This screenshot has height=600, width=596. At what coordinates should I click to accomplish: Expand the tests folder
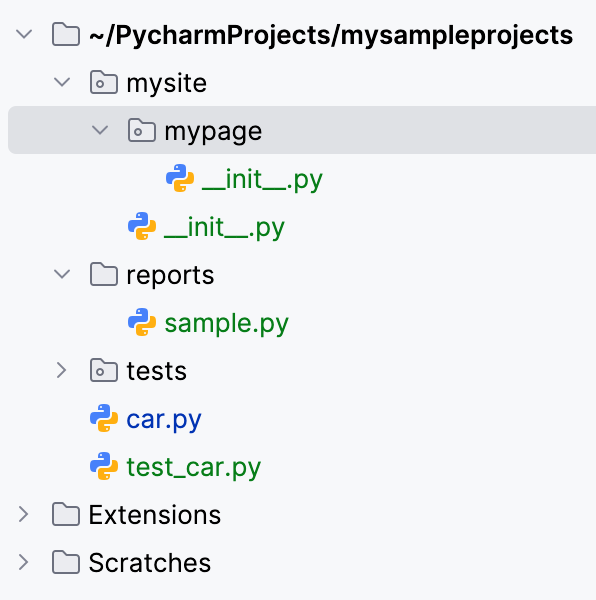tap(62, 370)
